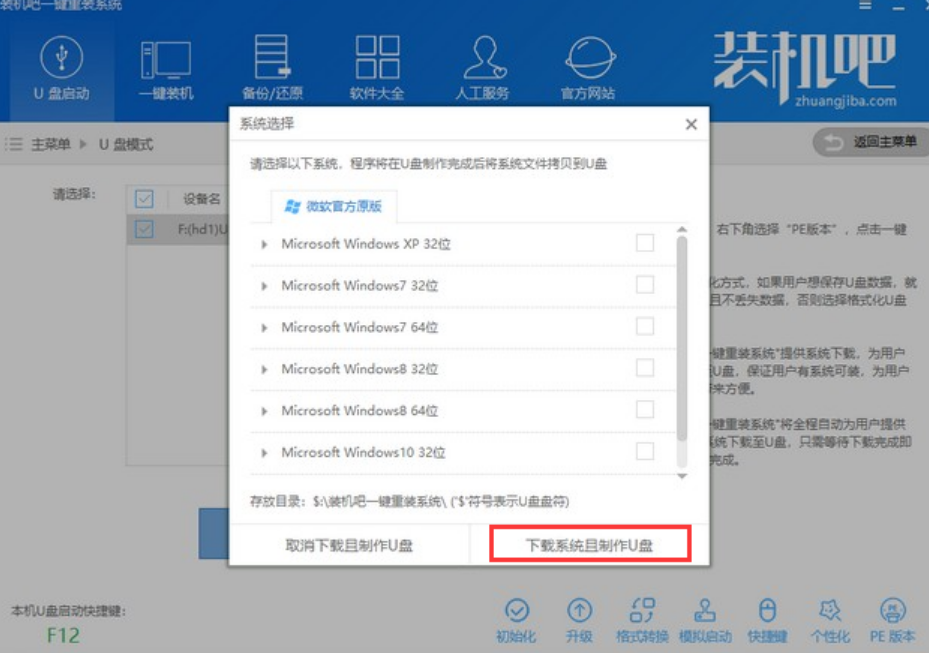Click the U盘模式 breadcrumb
Screen dimensions: 929x653
(x=126, y=144)
